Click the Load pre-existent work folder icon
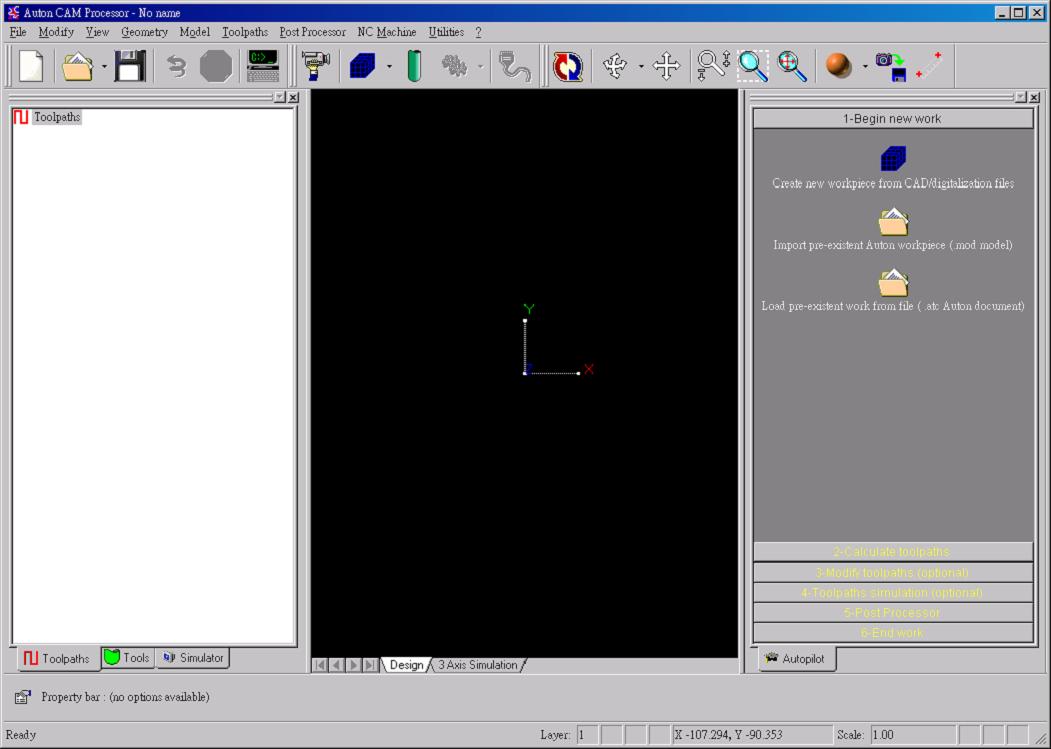The height and width of the screenshot is (749, 1051). (893, 283)
